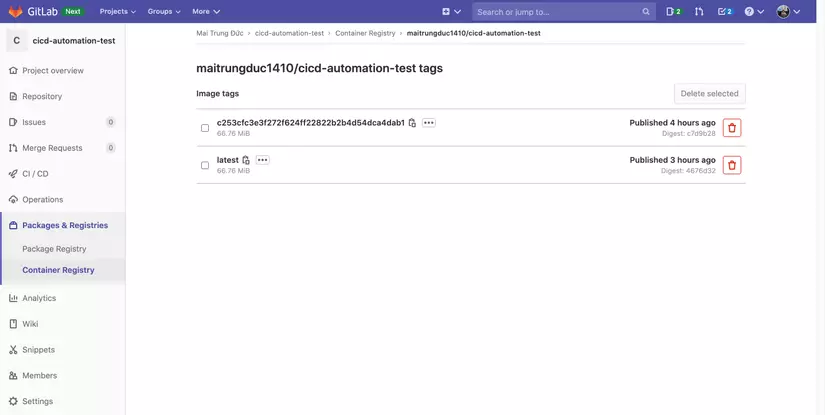This screenshot has width=825, height=415.
Task: Copy the c253cfc3e3f tag path
Action: coord(412,123)
